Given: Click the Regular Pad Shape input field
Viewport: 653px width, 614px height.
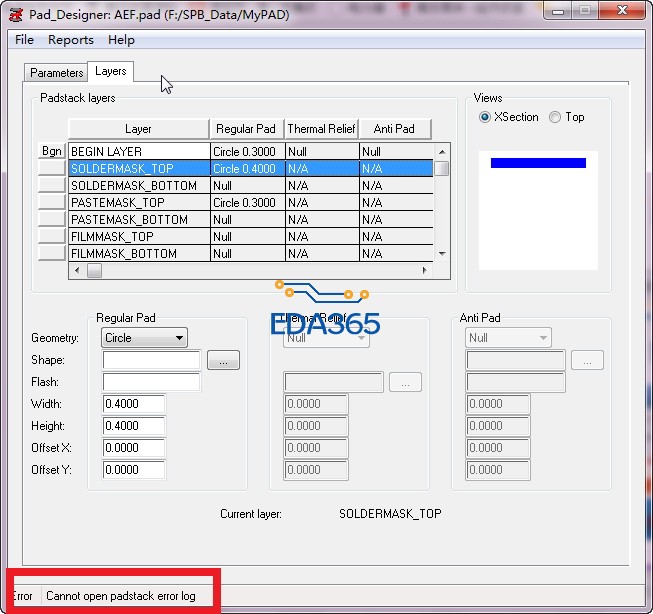Looking at the screenshot, I should click(152, 360).
